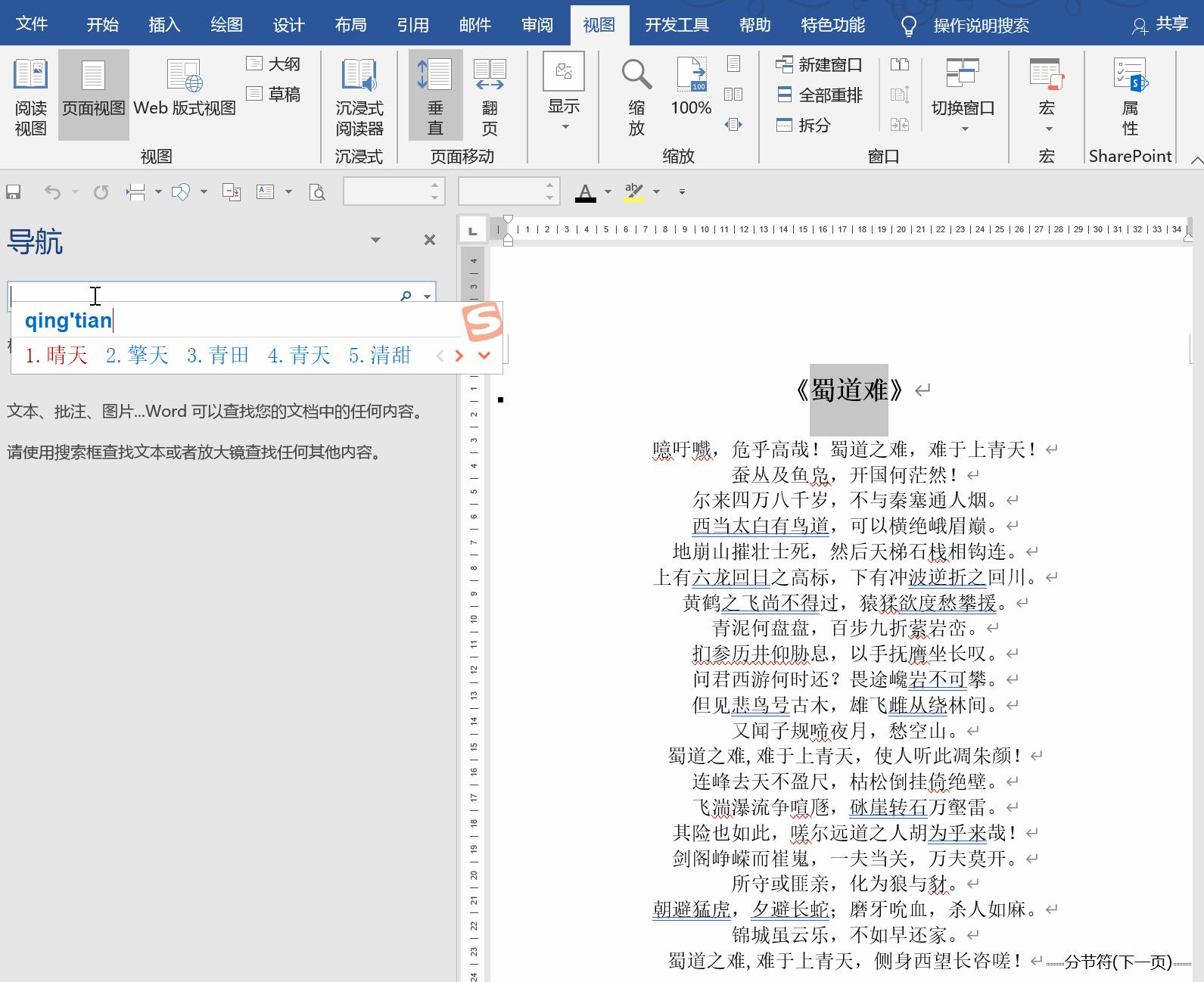
Task: Customize Quick Access Toolbar dropdown
Action: point(682,192)
